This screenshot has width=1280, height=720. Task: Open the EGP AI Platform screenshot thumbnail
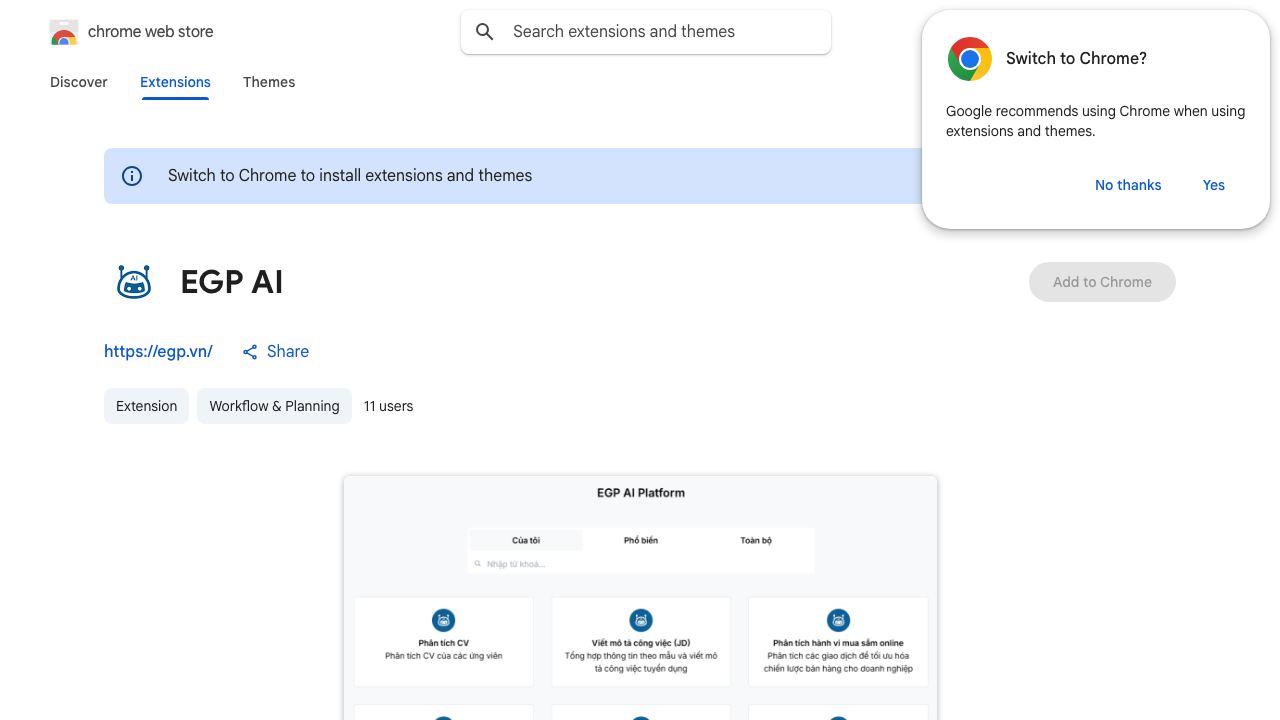click(x=640, y=598)
